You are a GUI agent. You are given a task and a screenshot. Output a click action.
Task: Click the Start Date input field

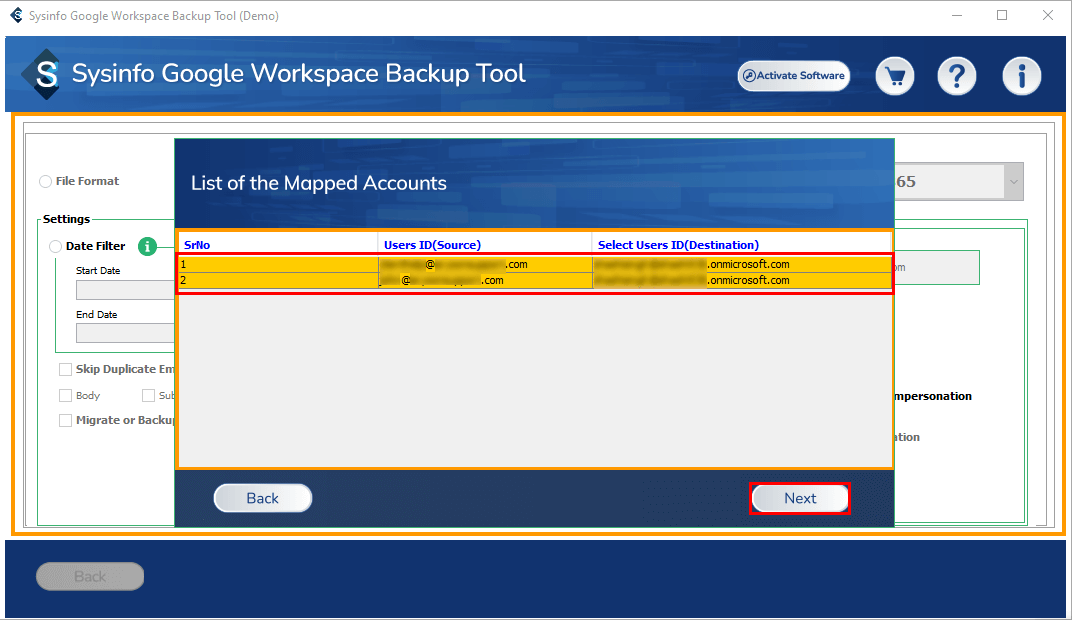(x=125, y=290)
